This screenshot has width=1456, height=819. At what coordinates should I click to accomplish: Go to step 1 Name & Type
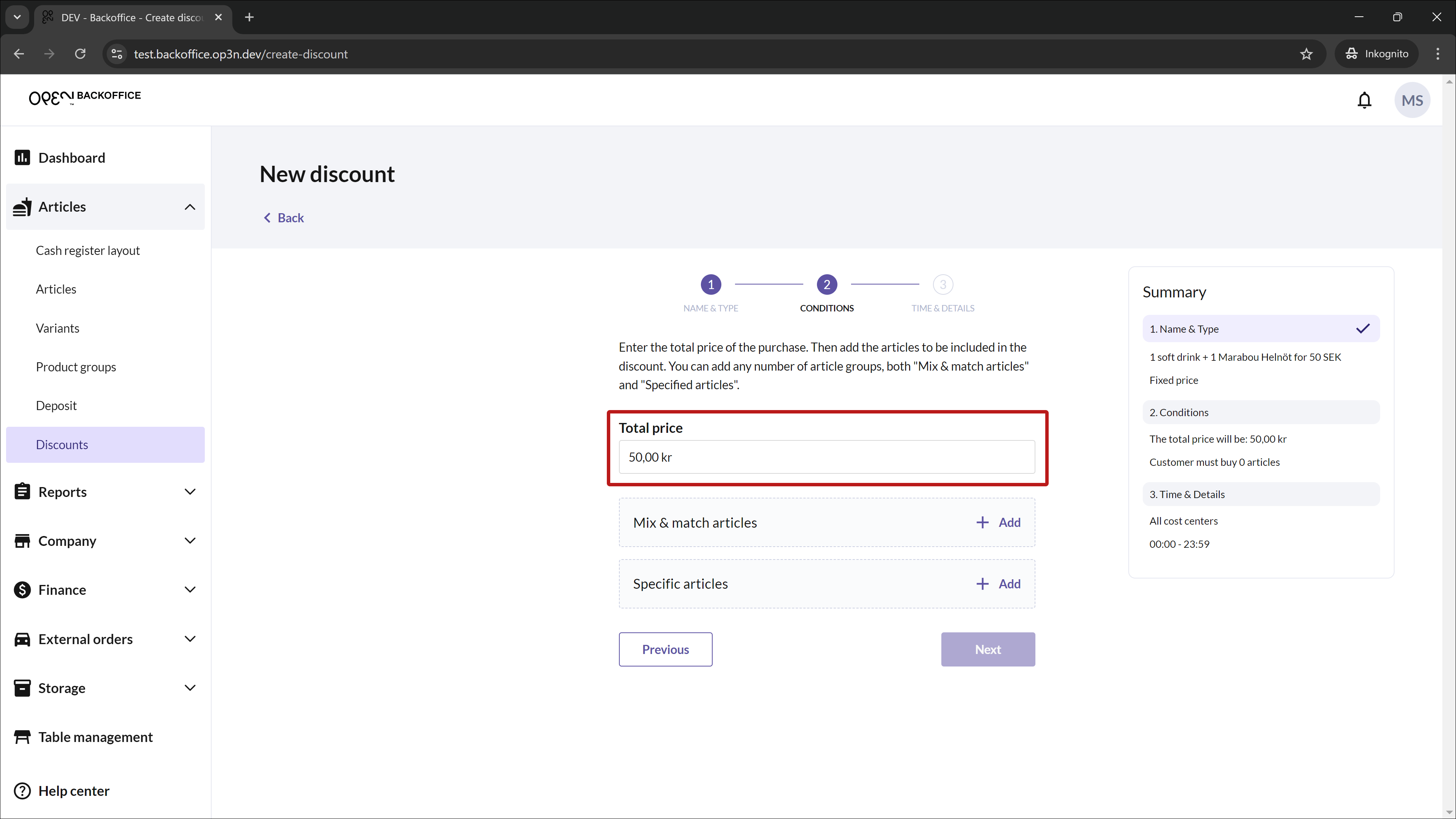(x=710, y=284)
